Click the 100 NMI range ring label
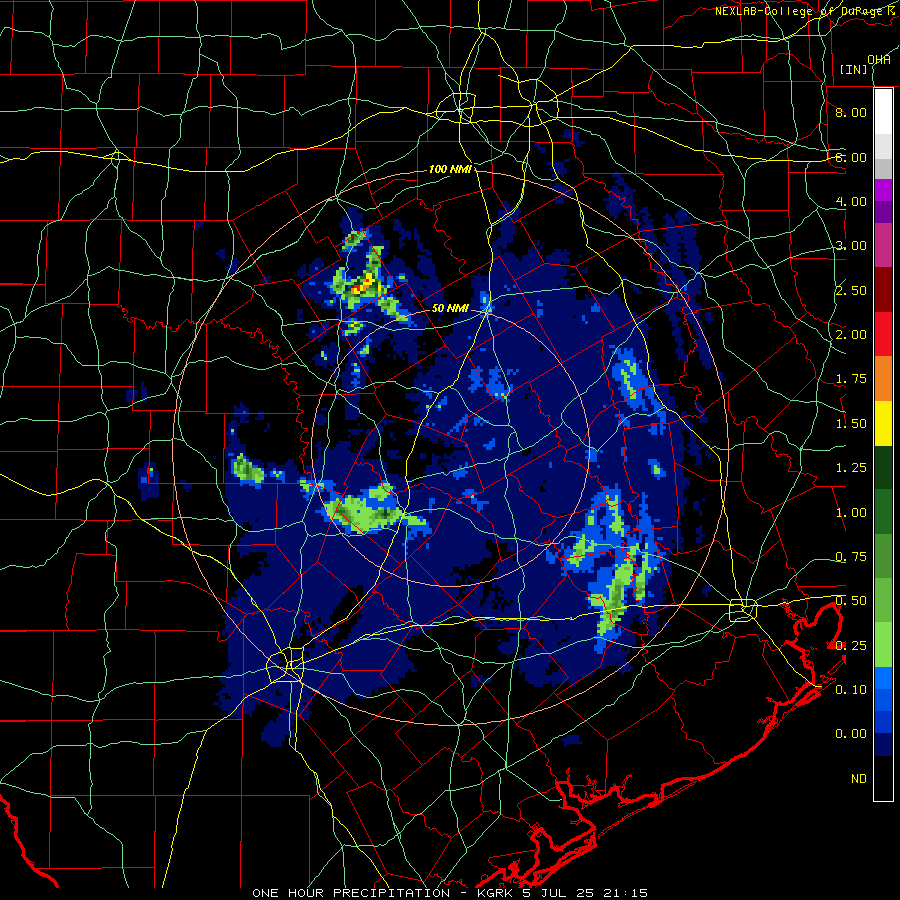This screenshot has width=900, height=900. pyautogui.click(x=450, y=169)
